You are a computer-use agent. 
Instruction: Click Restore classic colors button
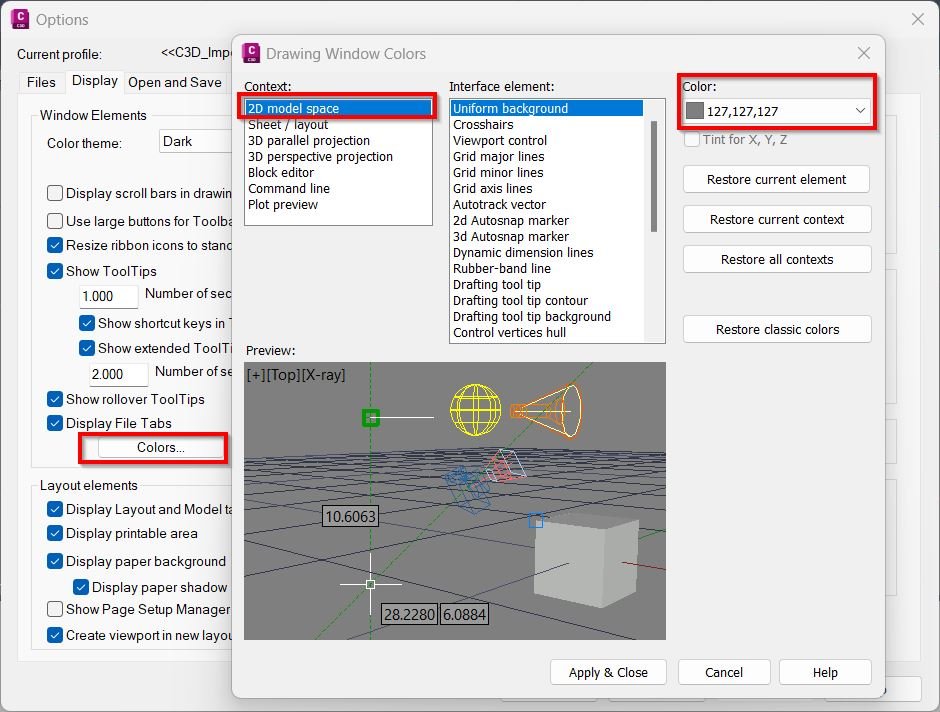pos(777,329)
